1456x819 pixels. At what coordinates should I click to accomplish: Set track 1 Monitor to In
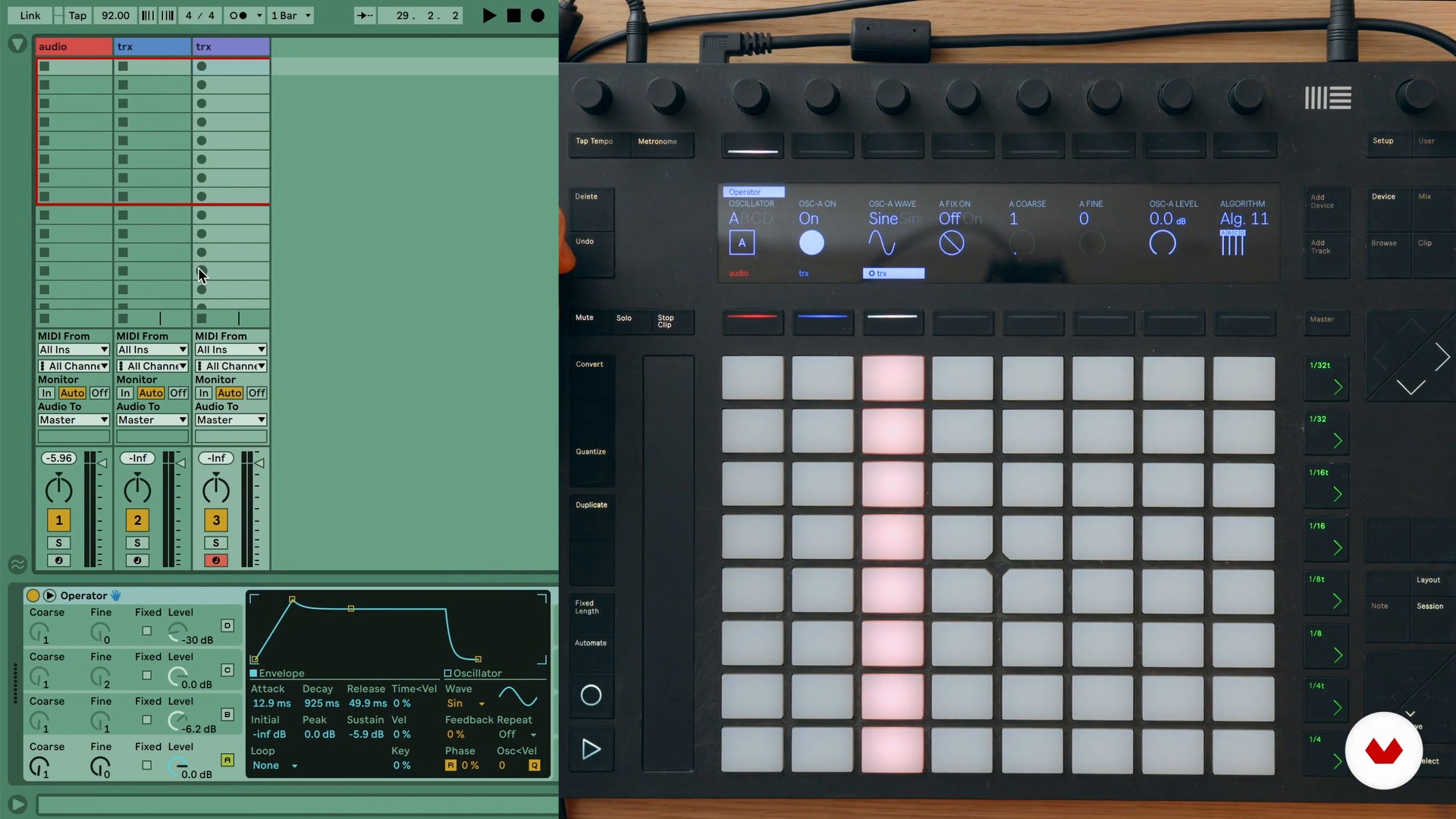[x=46, y=393]
